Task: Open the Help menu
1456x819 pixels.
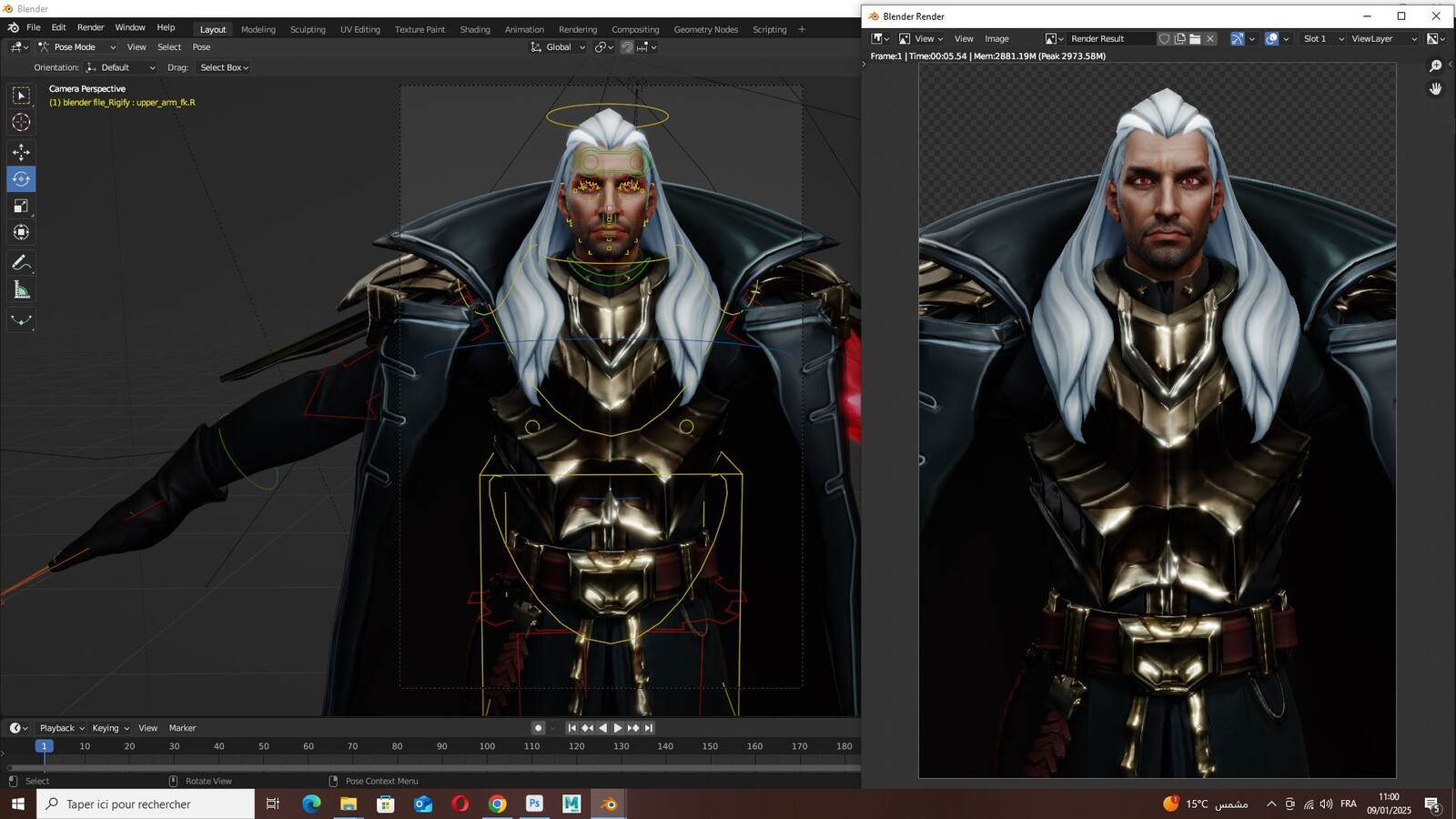Action: coord(166,28)
